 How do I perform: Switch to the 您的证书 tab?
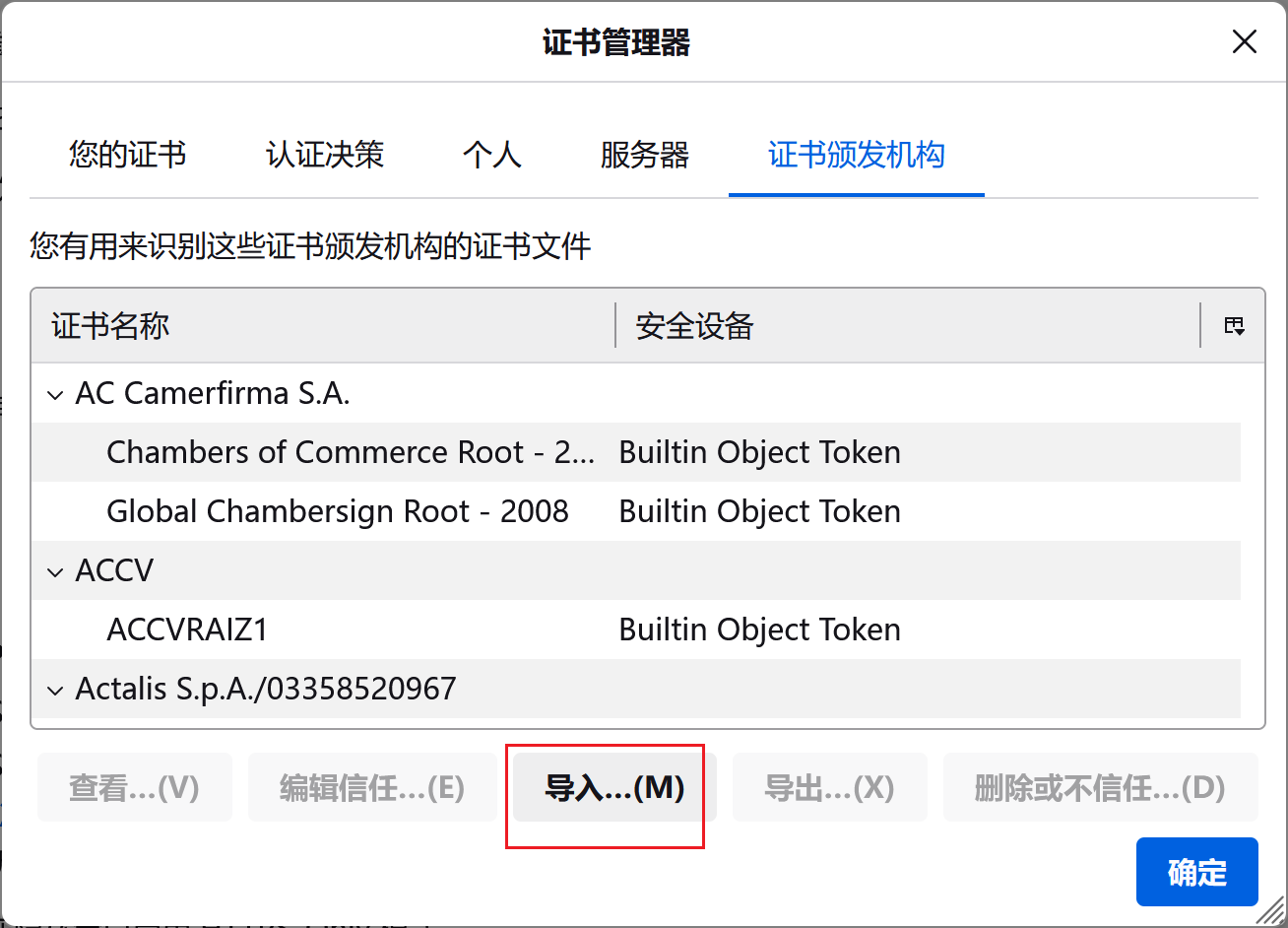[x=127, y=155]
